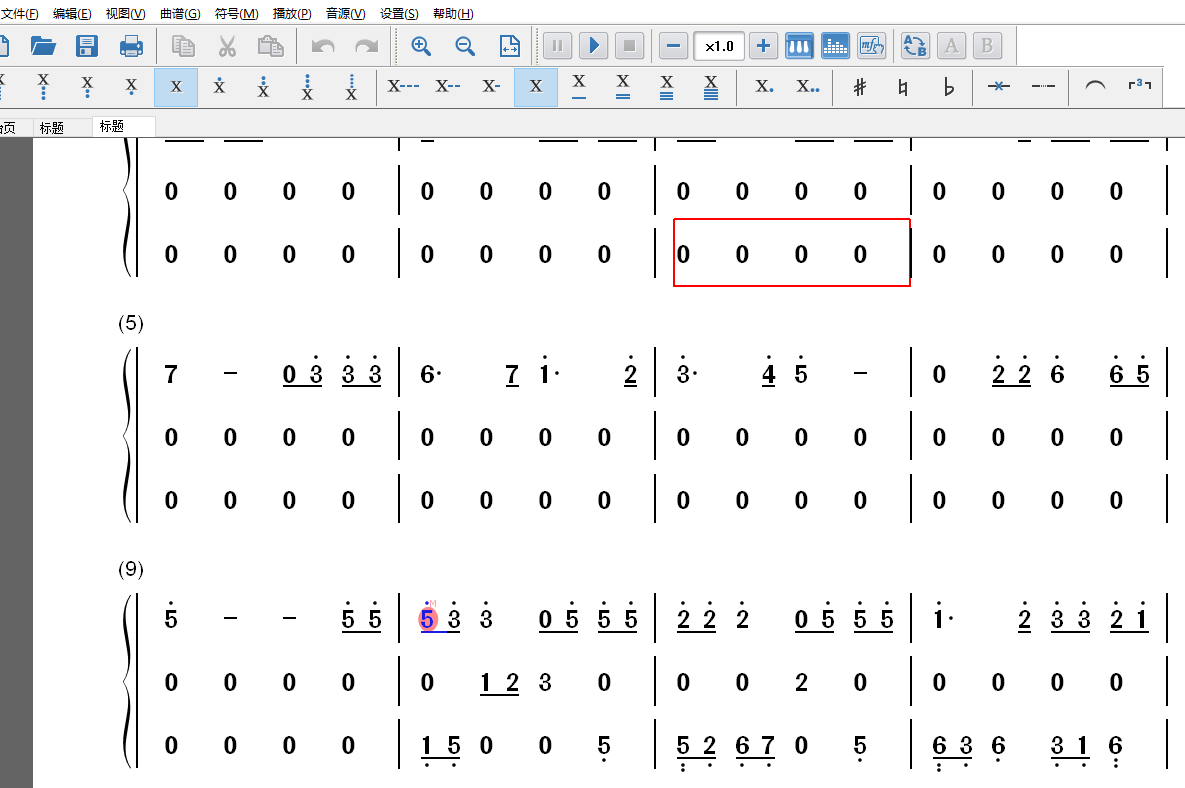Print the score with the printer icon
The image size is (1185, 788).
pyautogui.click(x=131, y=46)
